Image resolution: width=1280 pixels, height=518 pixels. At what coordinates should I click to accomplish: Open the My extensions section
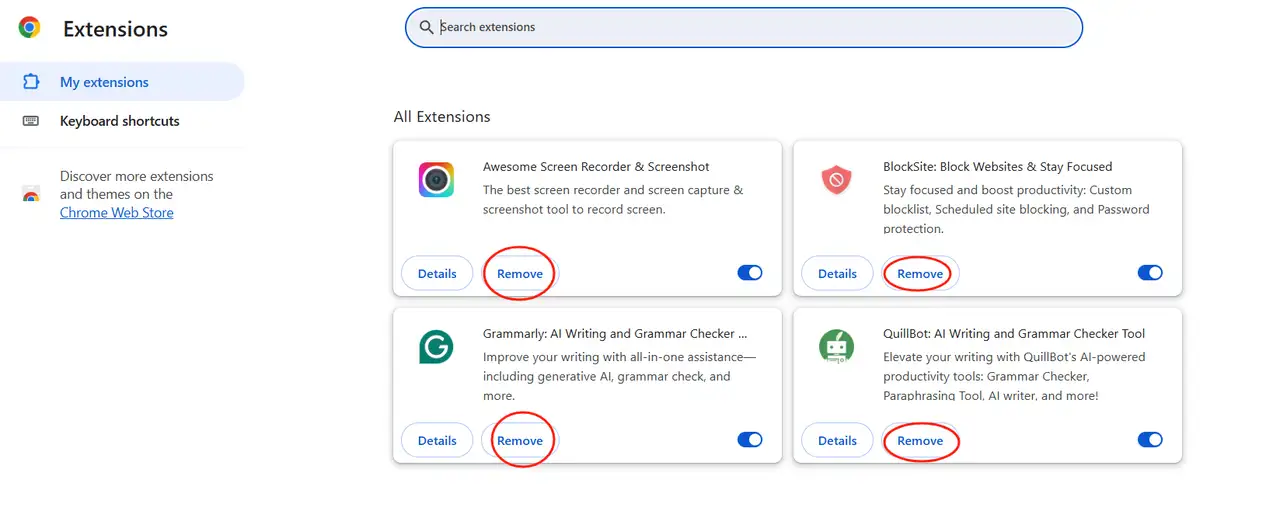(122, 82)
